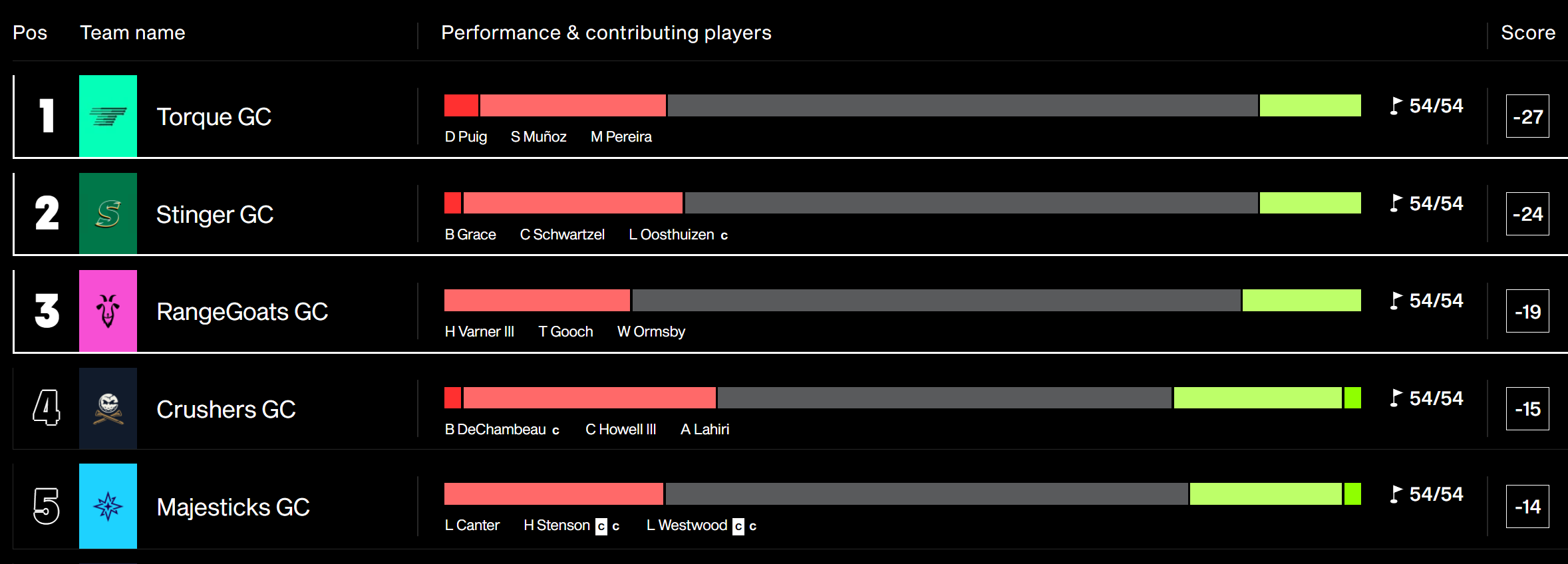
Task: Click the -27 score box
Action: 1527,116
